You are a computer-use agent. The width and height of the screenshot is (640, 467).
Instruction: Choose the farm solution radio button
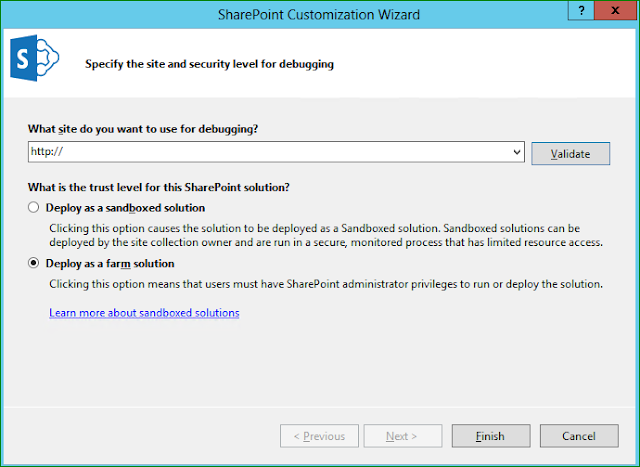[36, 264]
